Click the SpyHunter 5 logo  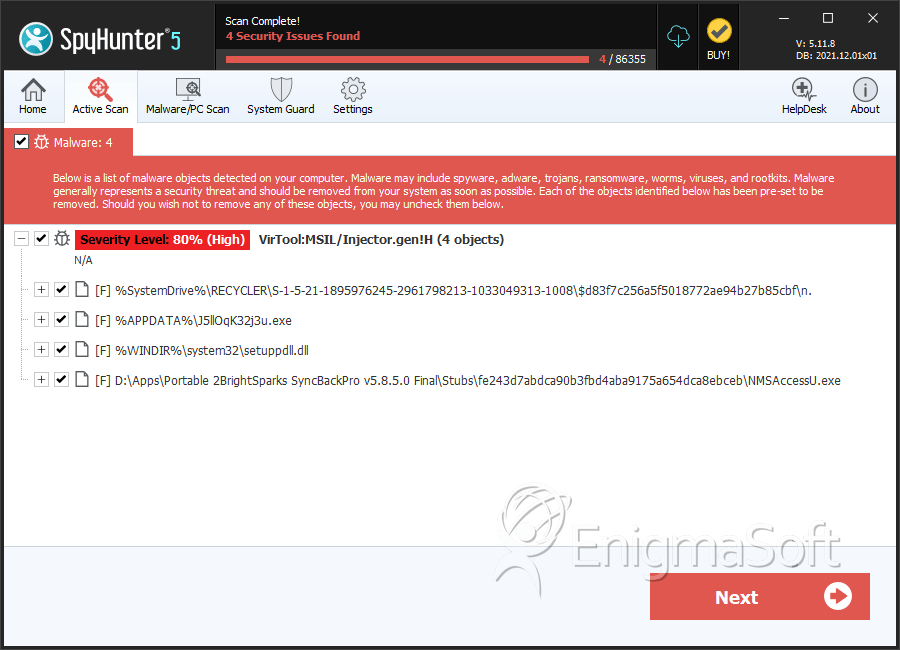100,39
